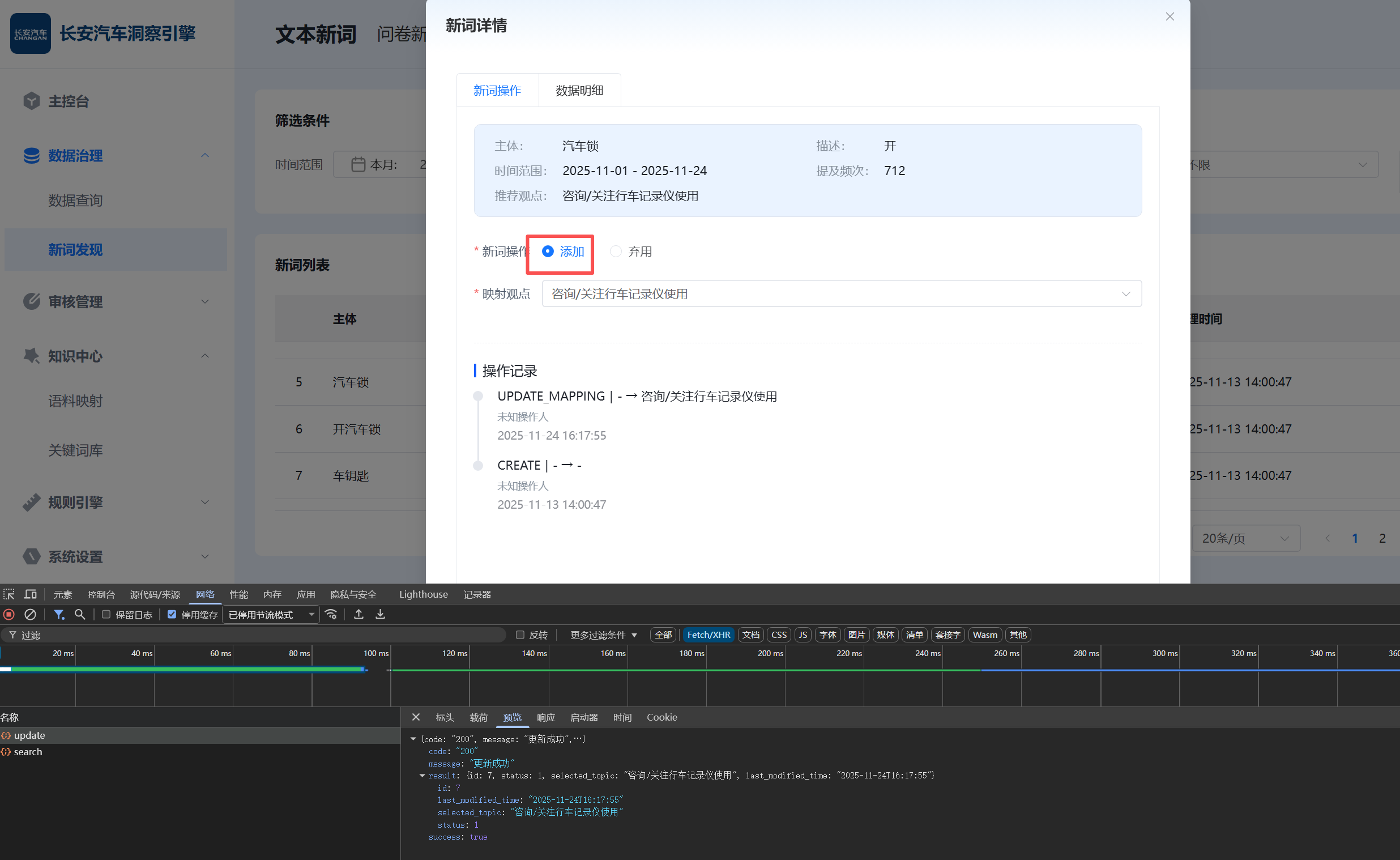Close the 新词详情 dialog

(1170, 16)
